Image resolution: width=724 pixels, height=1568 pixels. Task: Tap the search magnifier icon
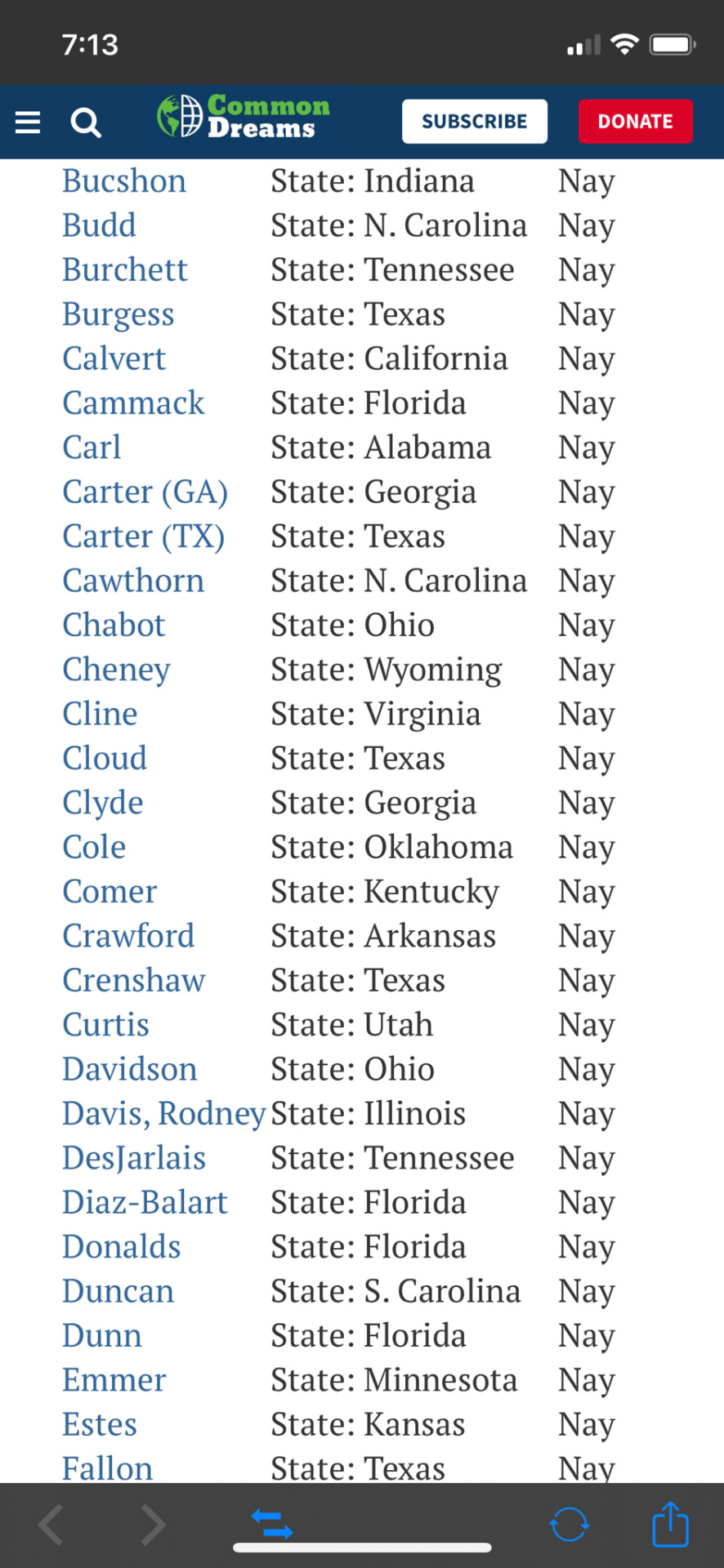[x=86, y=122]
